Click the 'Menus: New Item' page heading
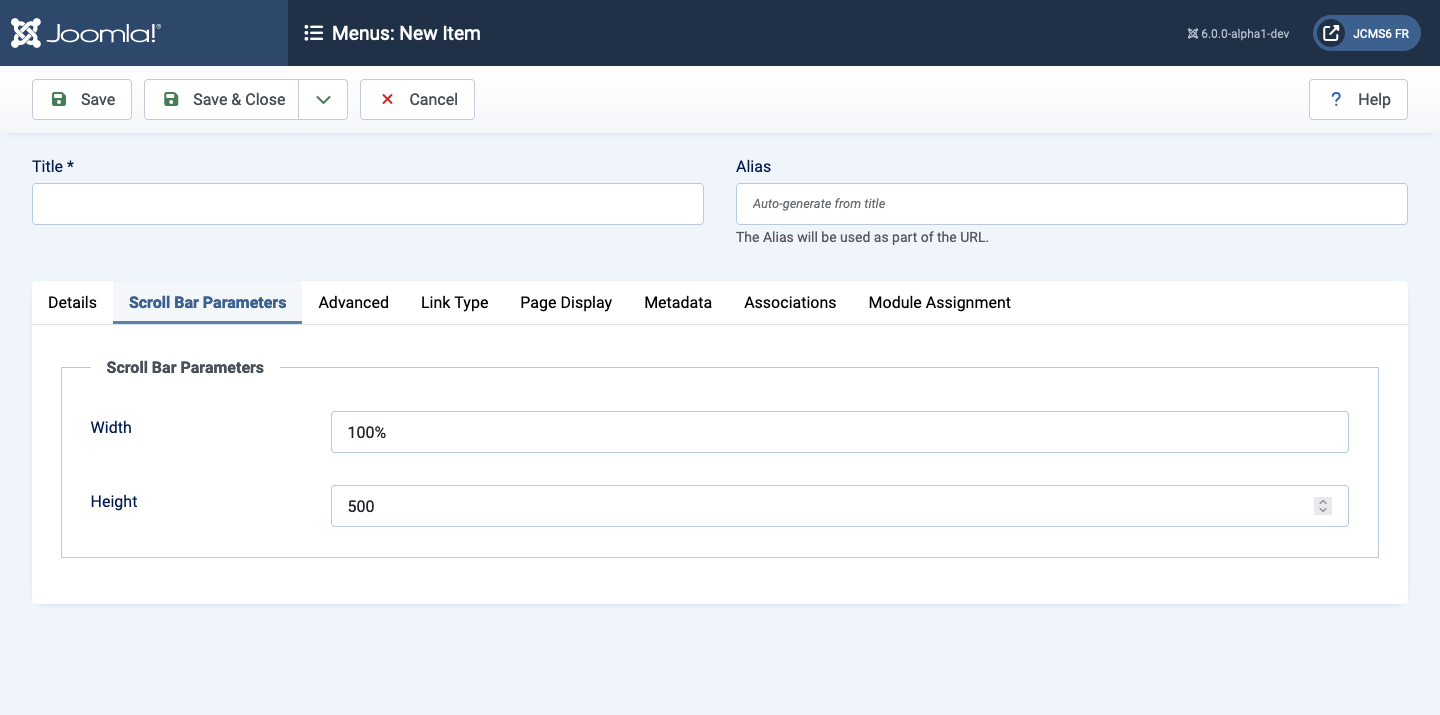 pos(406,33)
